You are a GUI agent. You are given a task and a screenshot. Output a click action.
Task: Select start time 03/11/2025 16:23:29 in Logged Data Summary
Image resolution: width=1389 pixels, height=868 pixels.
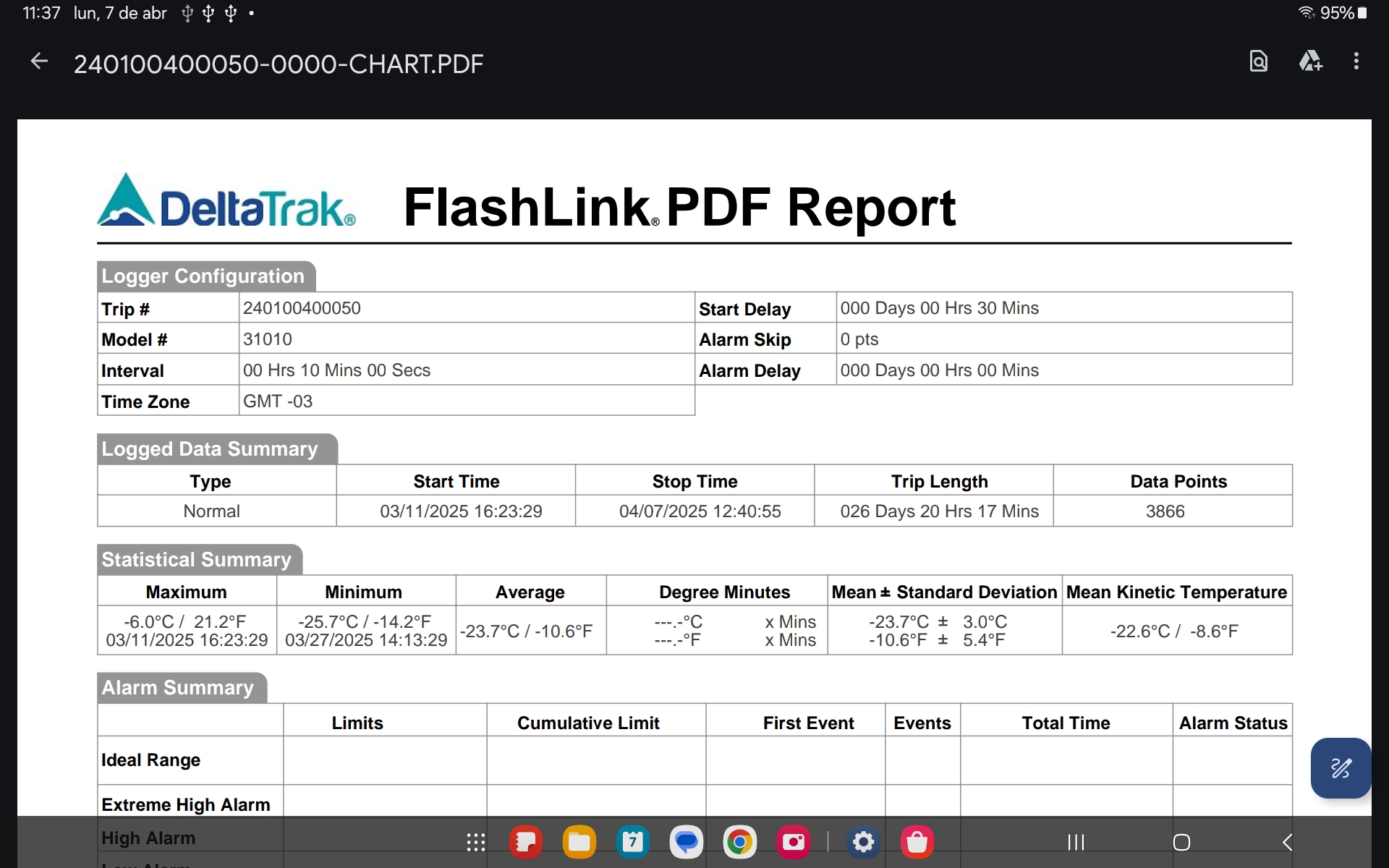(461, 511)
